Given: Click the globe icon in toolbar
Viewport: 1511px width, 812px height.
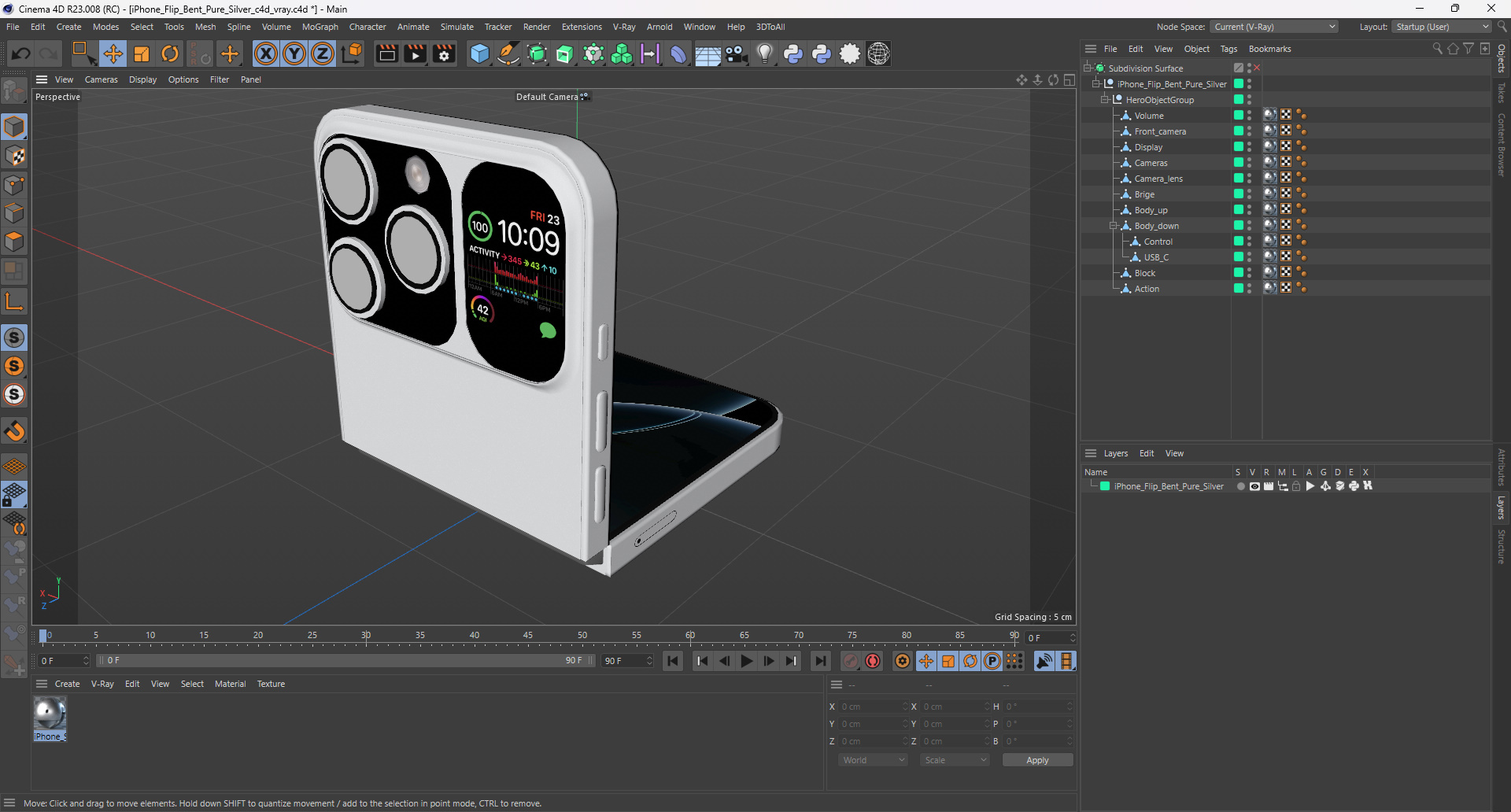Looking at the screenshot, I should coord(878,54).
